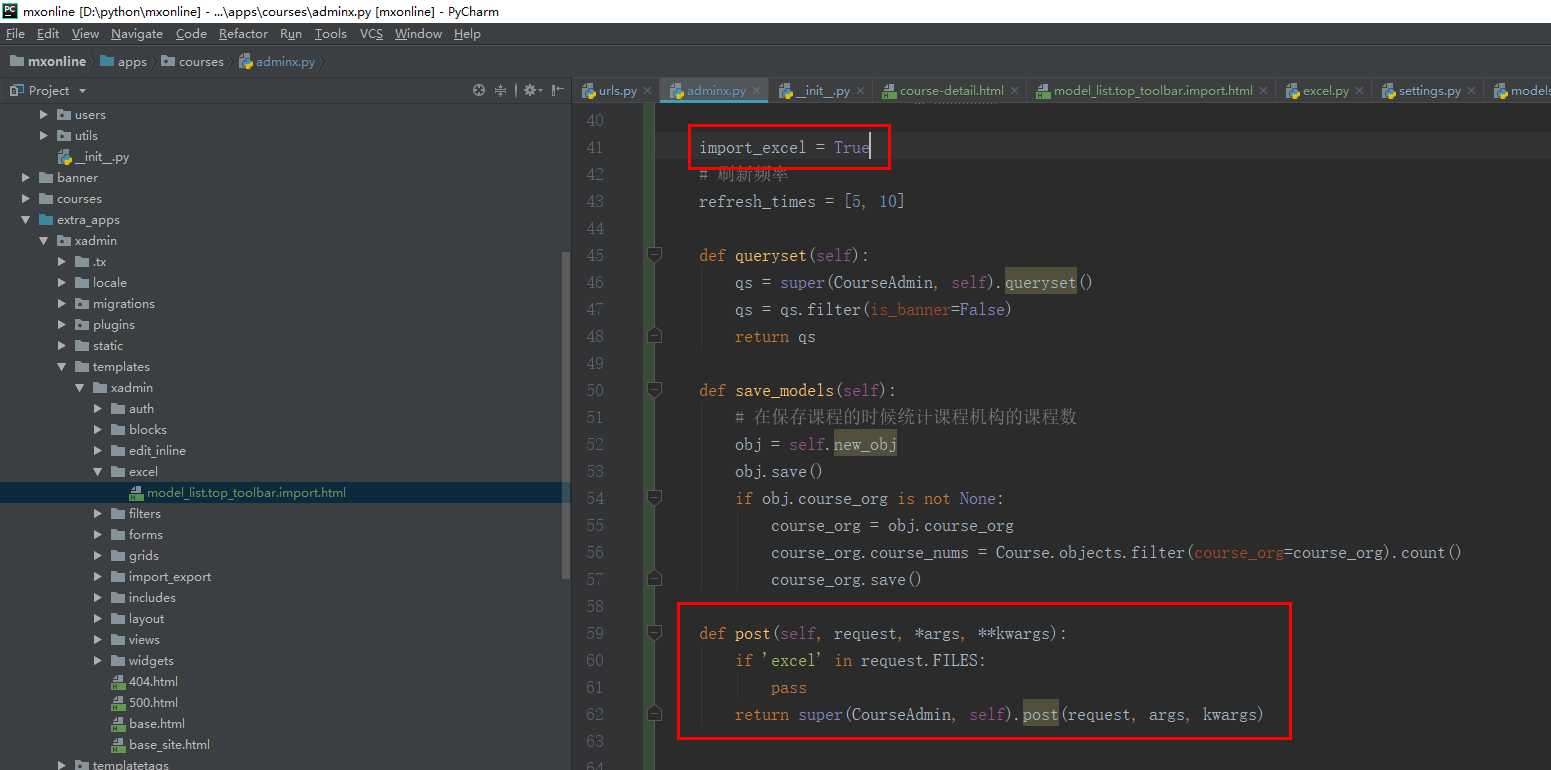Viewport: 1551px width, 770px height.
Task: Click the mxonline breadcrumb
Action: coord(47,61)
